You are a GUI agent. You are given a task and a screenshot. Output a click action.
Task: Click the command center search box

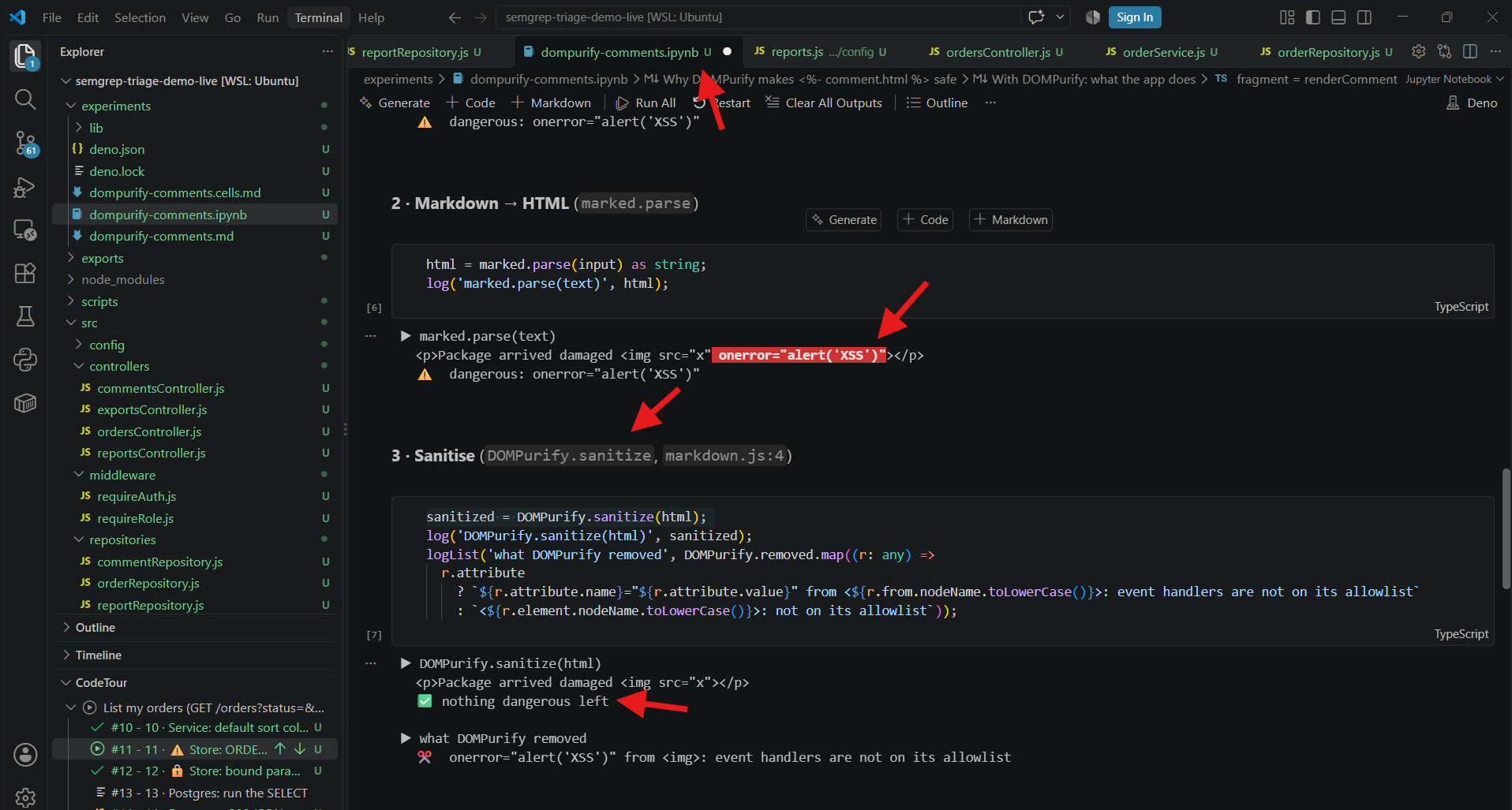coord(758,17)
